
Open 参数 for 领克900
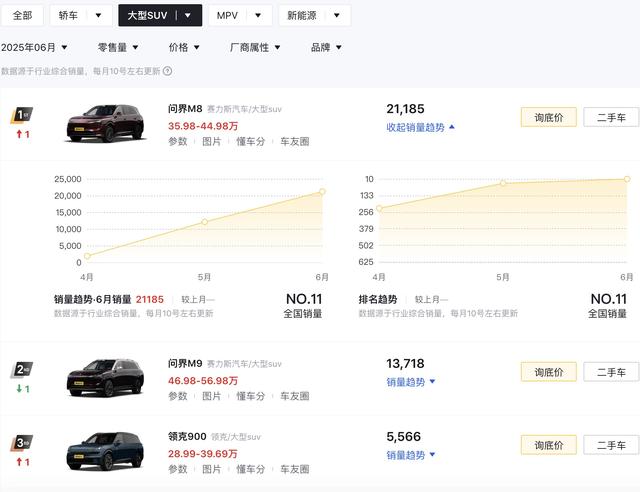tap(178, 469)
